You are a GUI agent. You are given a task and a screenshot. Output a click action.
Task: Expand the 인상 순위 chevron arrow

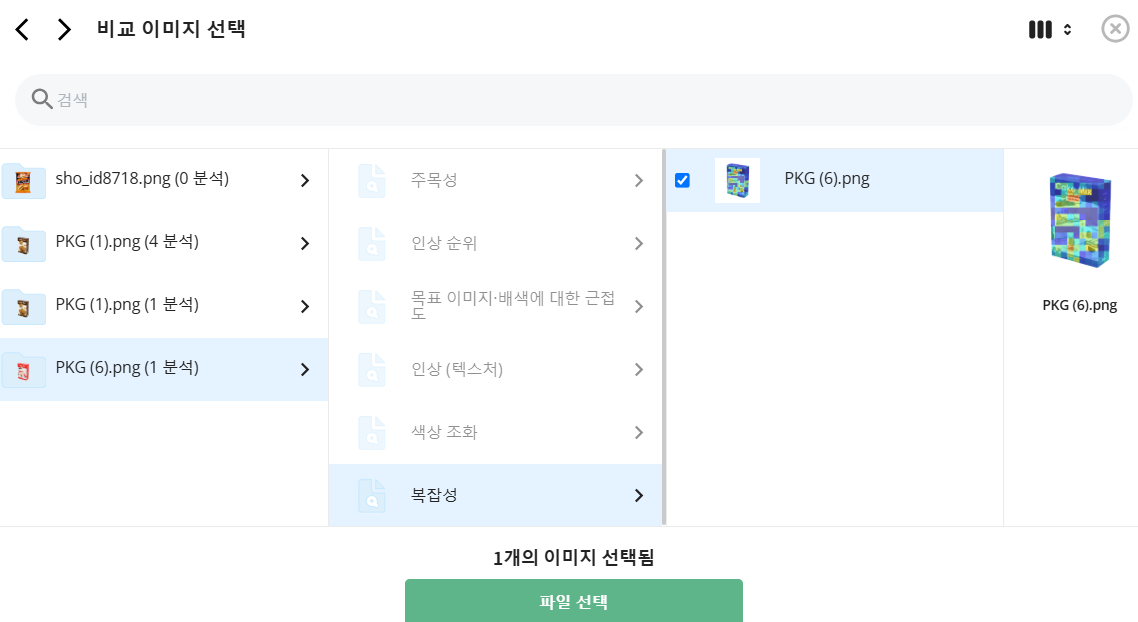tap(639, 243)
